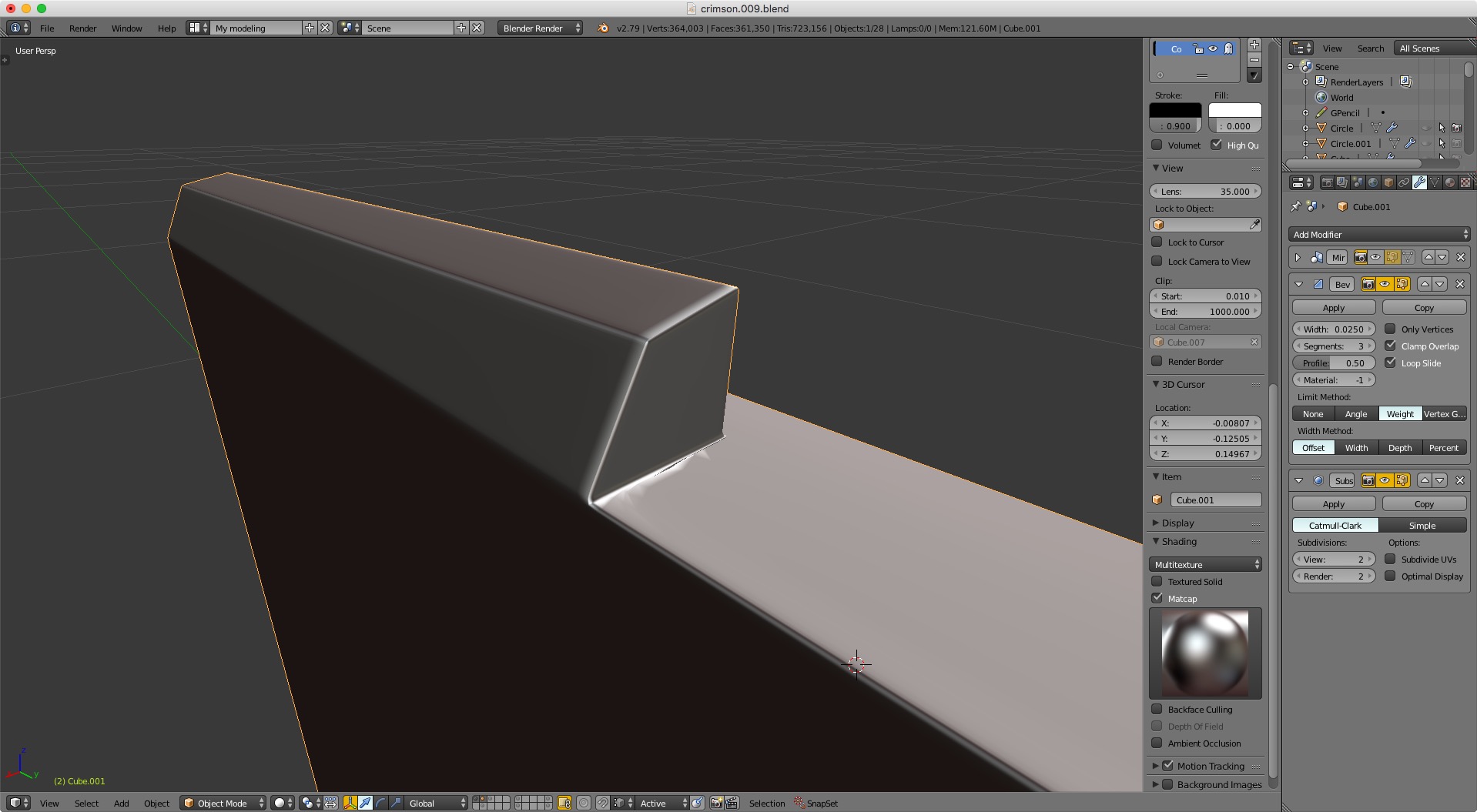Click the pin icon in the properties header
This screenshot has height=812, width=1477.
point(1294,206)
